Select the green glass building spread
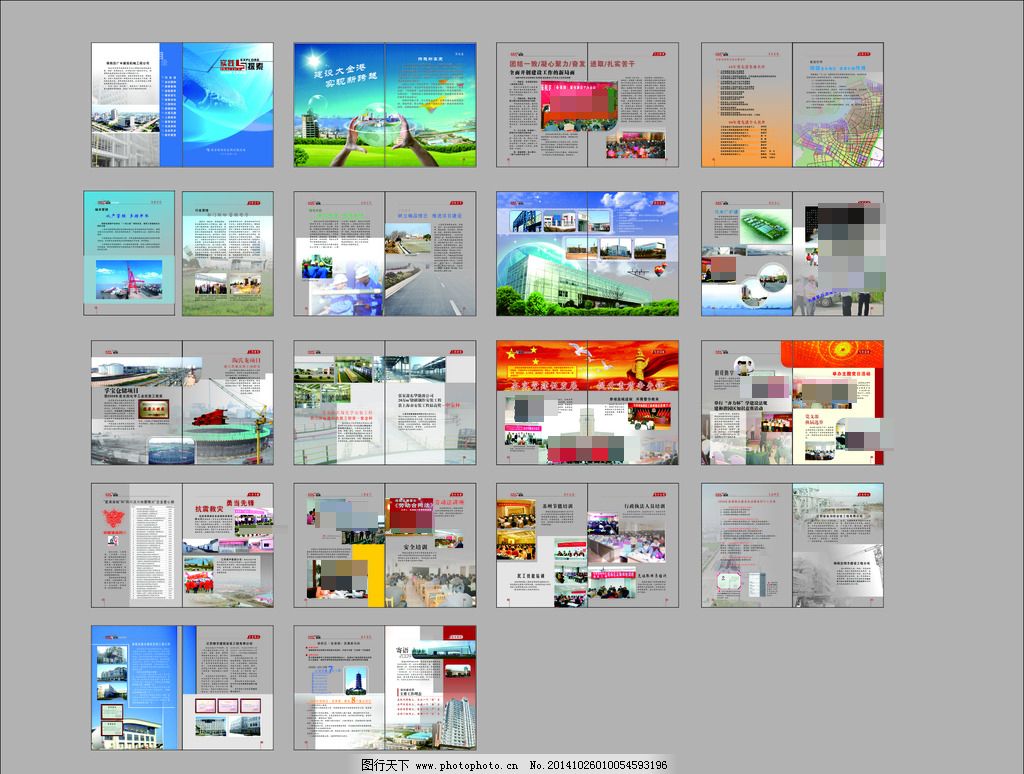 pyautogui.click(x=588, y=254)
